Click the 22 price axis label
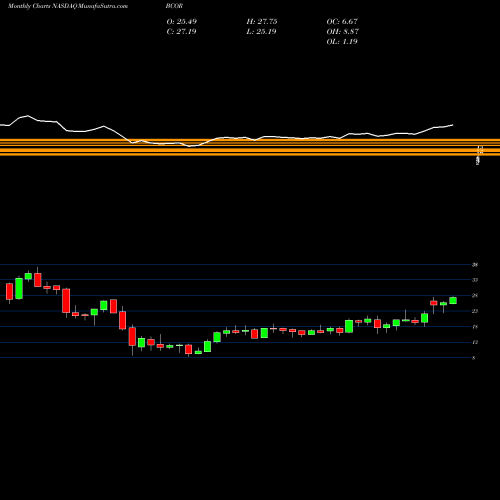Viewport: 500px width, 500px height. click(x=475, y=311)
